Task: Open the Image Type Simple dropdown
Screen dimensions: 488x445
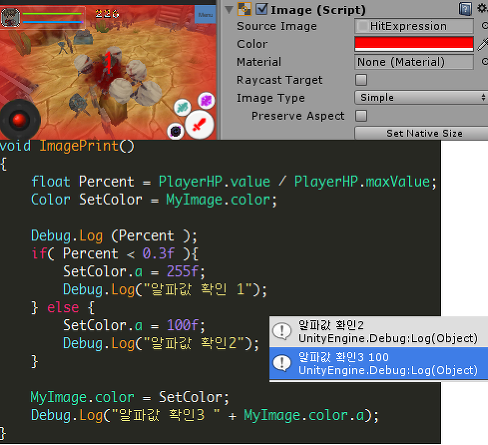Action: pyautogui.click(x=421, y=98)
